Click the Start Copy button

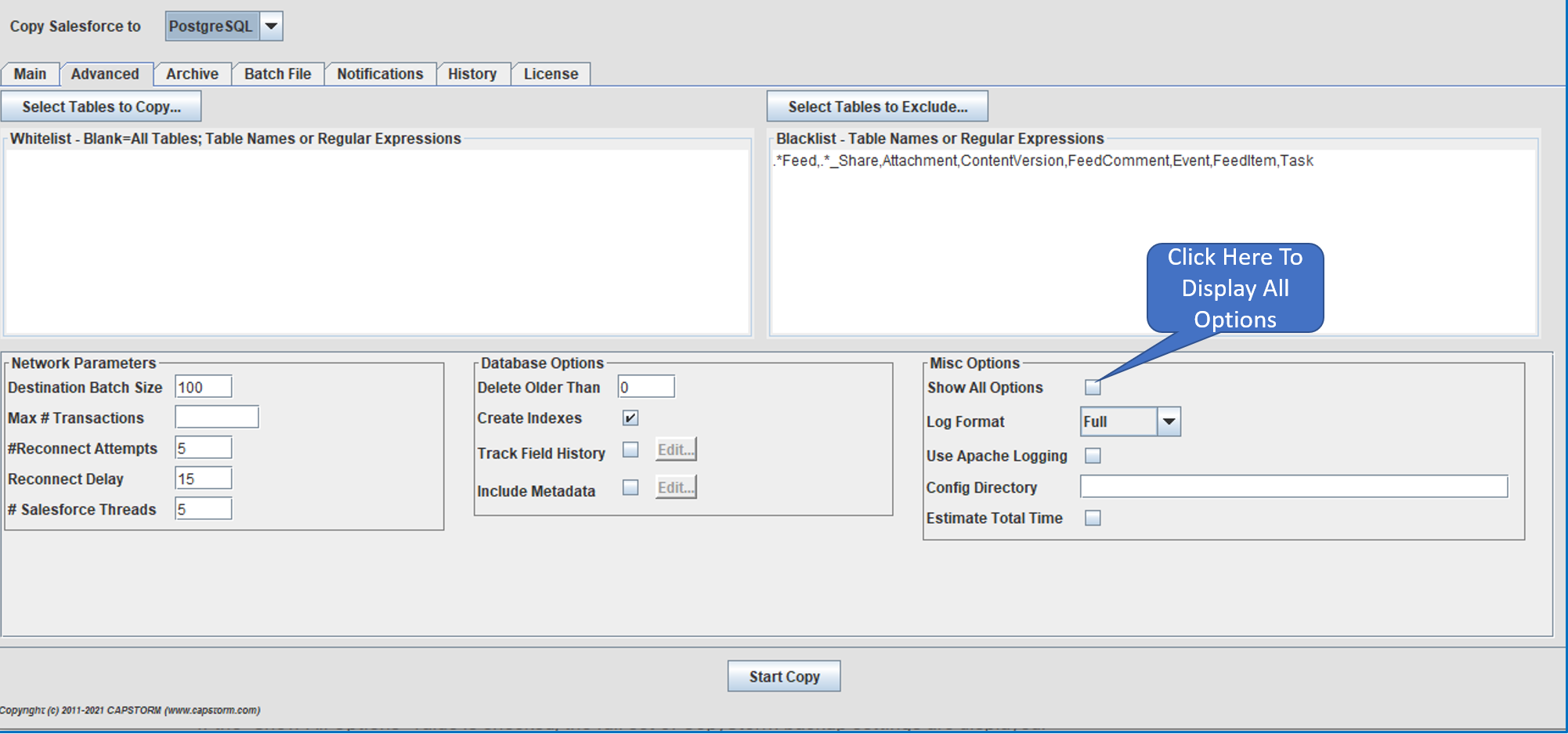[784, 676]
